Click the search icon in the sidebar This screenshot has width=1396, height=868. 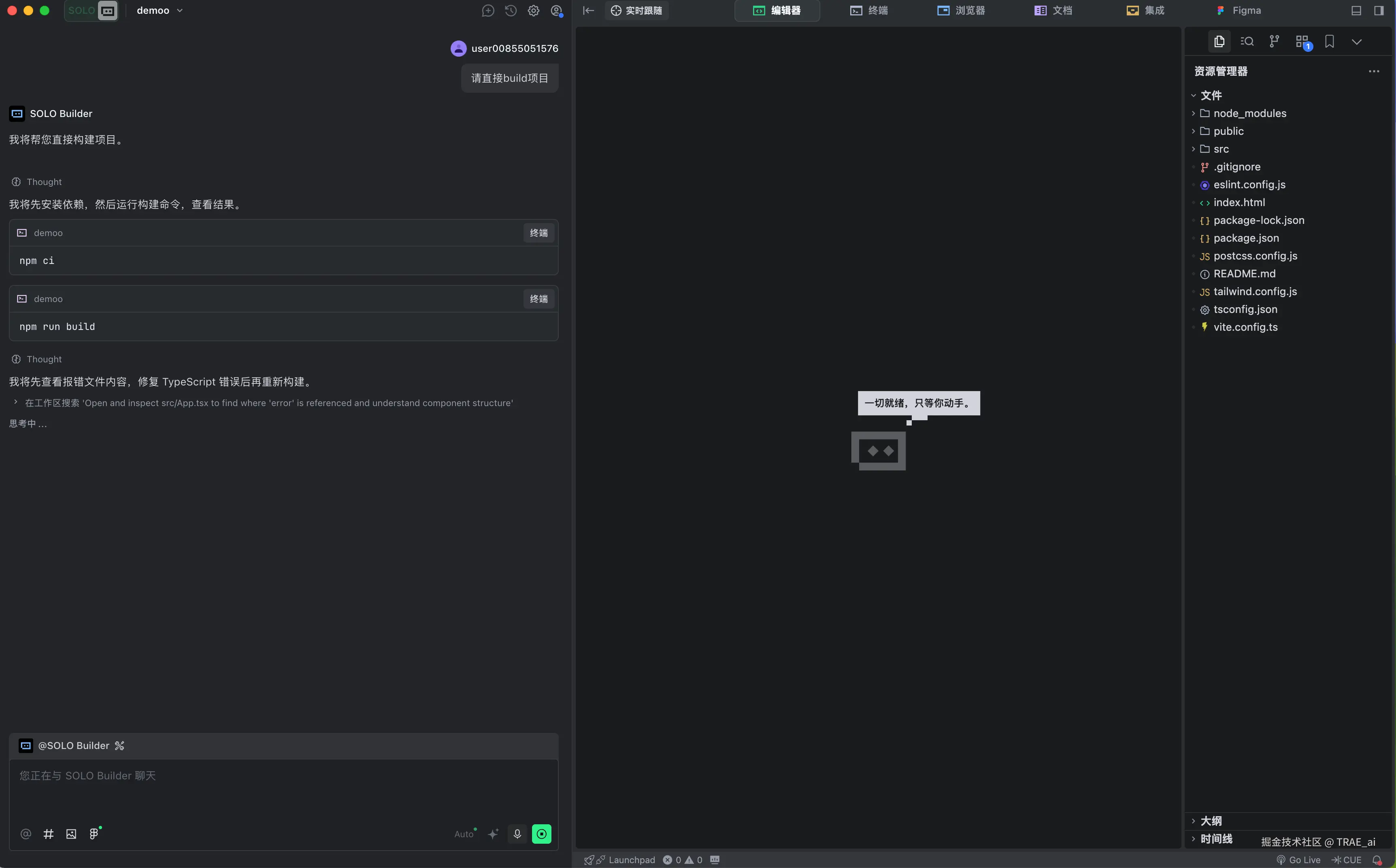[x=1247, y=41]
